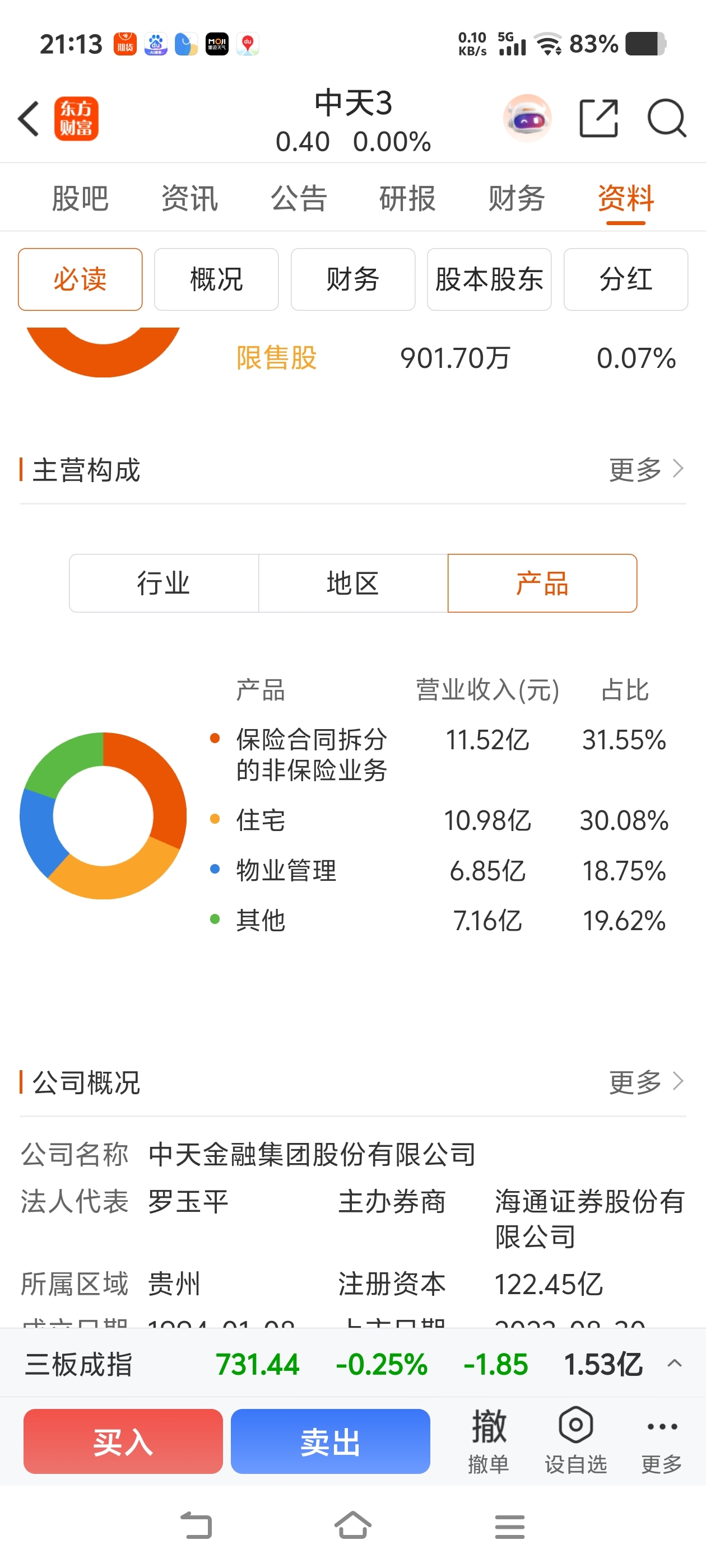Add stock via 设自选 icon

tap(575, 1440)
